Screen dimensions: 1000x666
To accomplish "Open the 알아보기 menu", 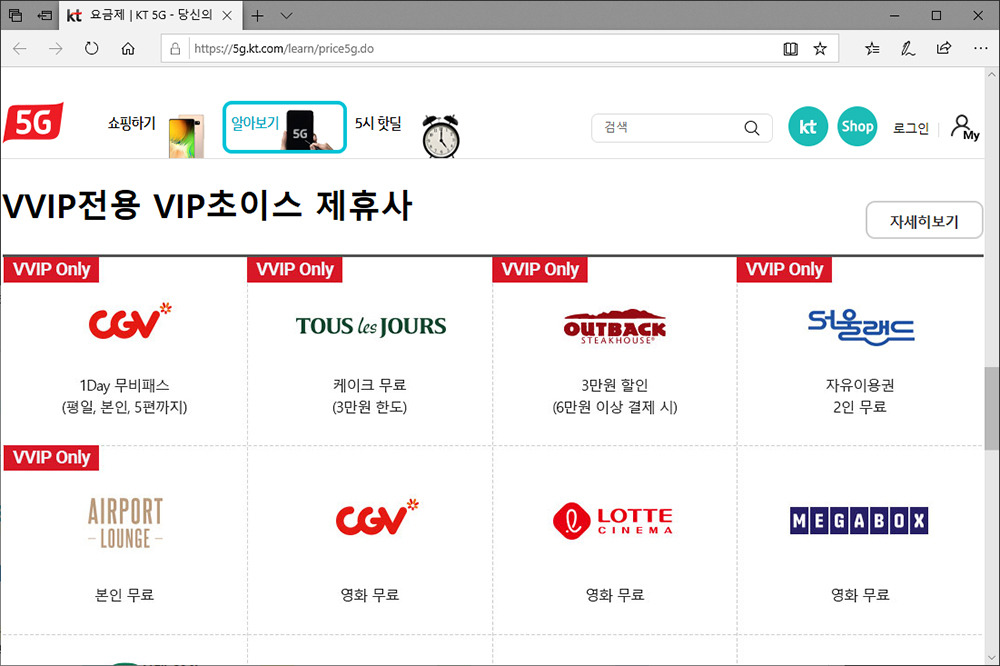I will click(284, 127).
